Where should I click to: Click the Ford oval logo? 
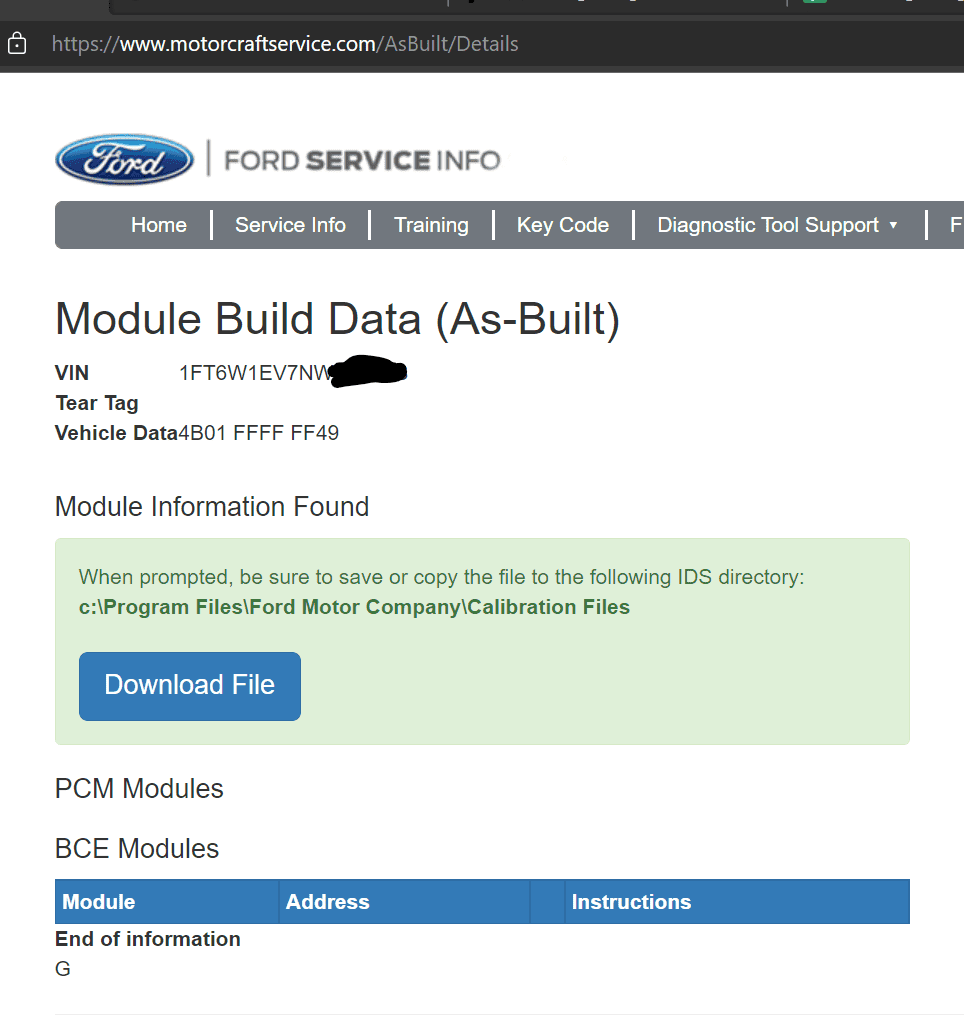tap(124, 160)
